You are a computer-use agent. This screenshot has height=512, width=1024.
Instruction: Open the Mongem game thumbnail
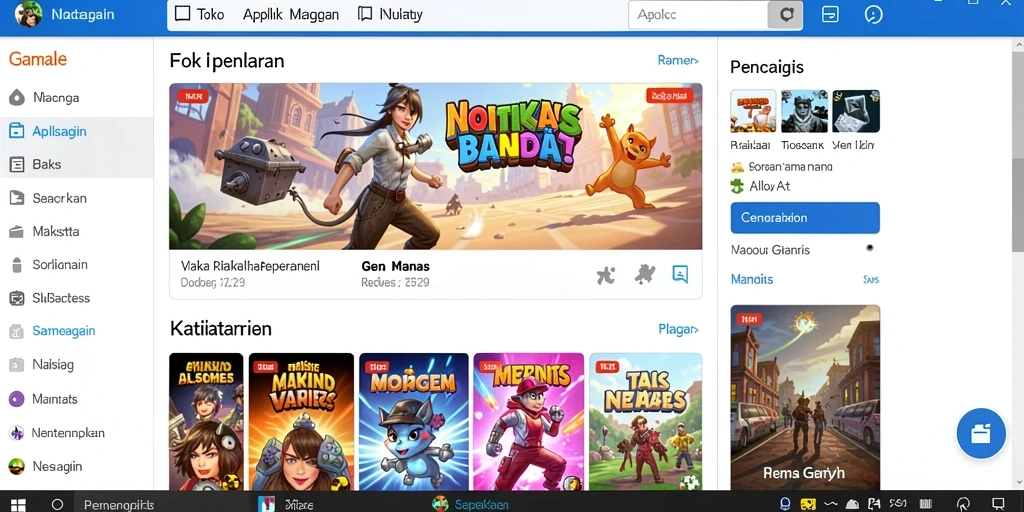(413, 421)
